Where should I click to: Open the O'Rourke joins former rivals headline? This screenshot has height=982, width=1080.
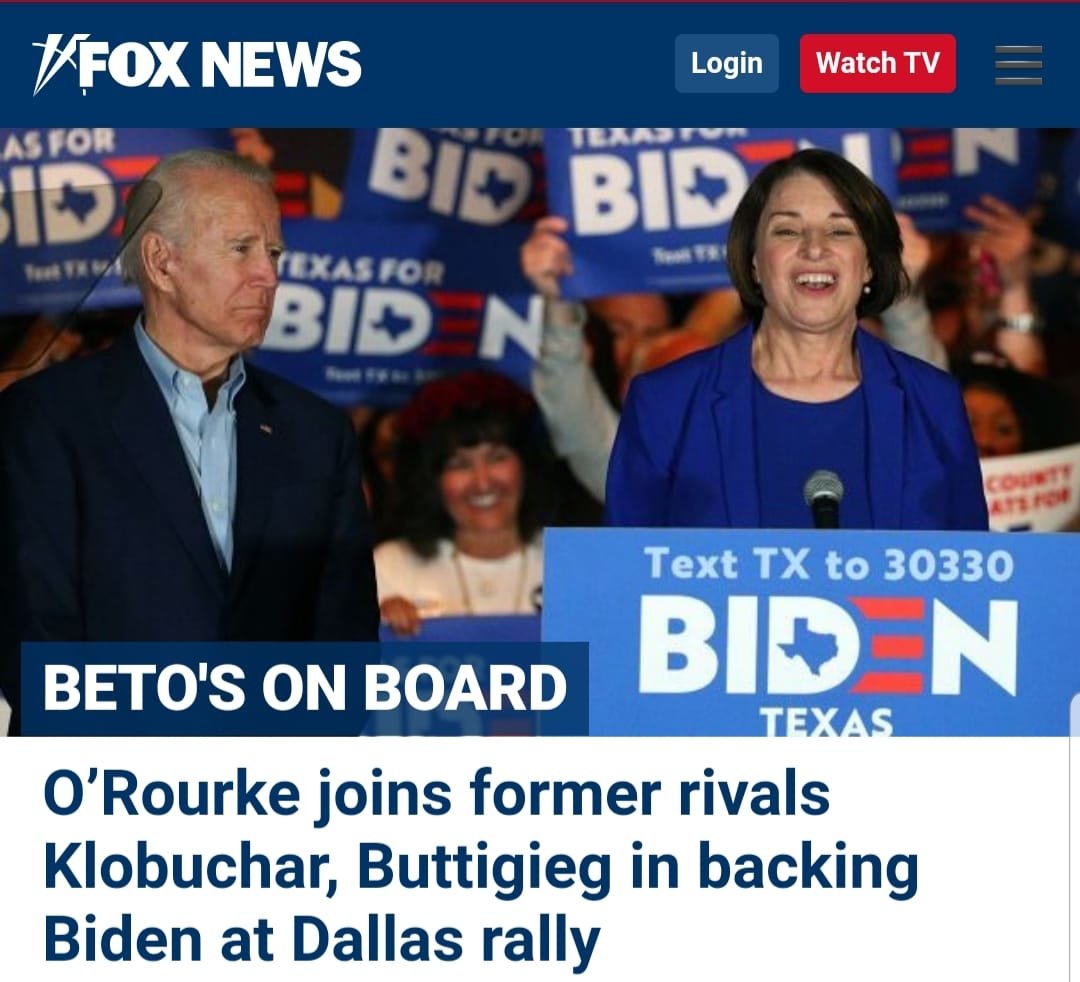[x=481, y=866]
